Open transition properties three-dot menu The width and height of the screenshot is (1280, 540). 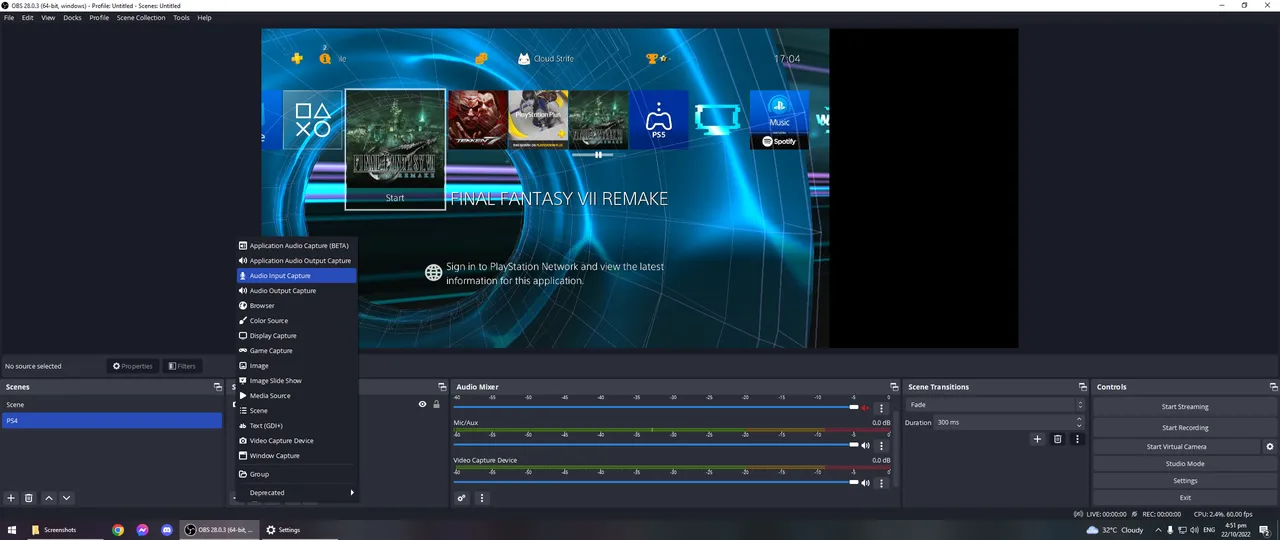(x=1077, y=439)
